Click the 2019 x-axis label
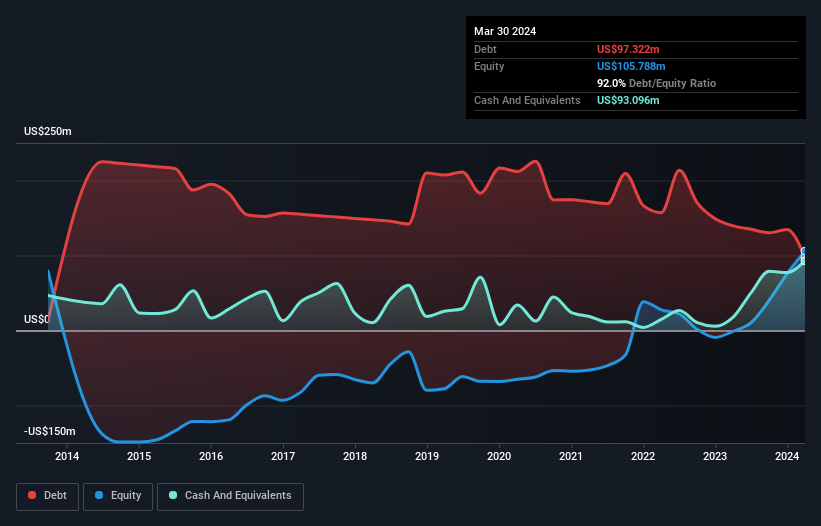This screenshot has width=821, height=526. (x=427, y=456)
